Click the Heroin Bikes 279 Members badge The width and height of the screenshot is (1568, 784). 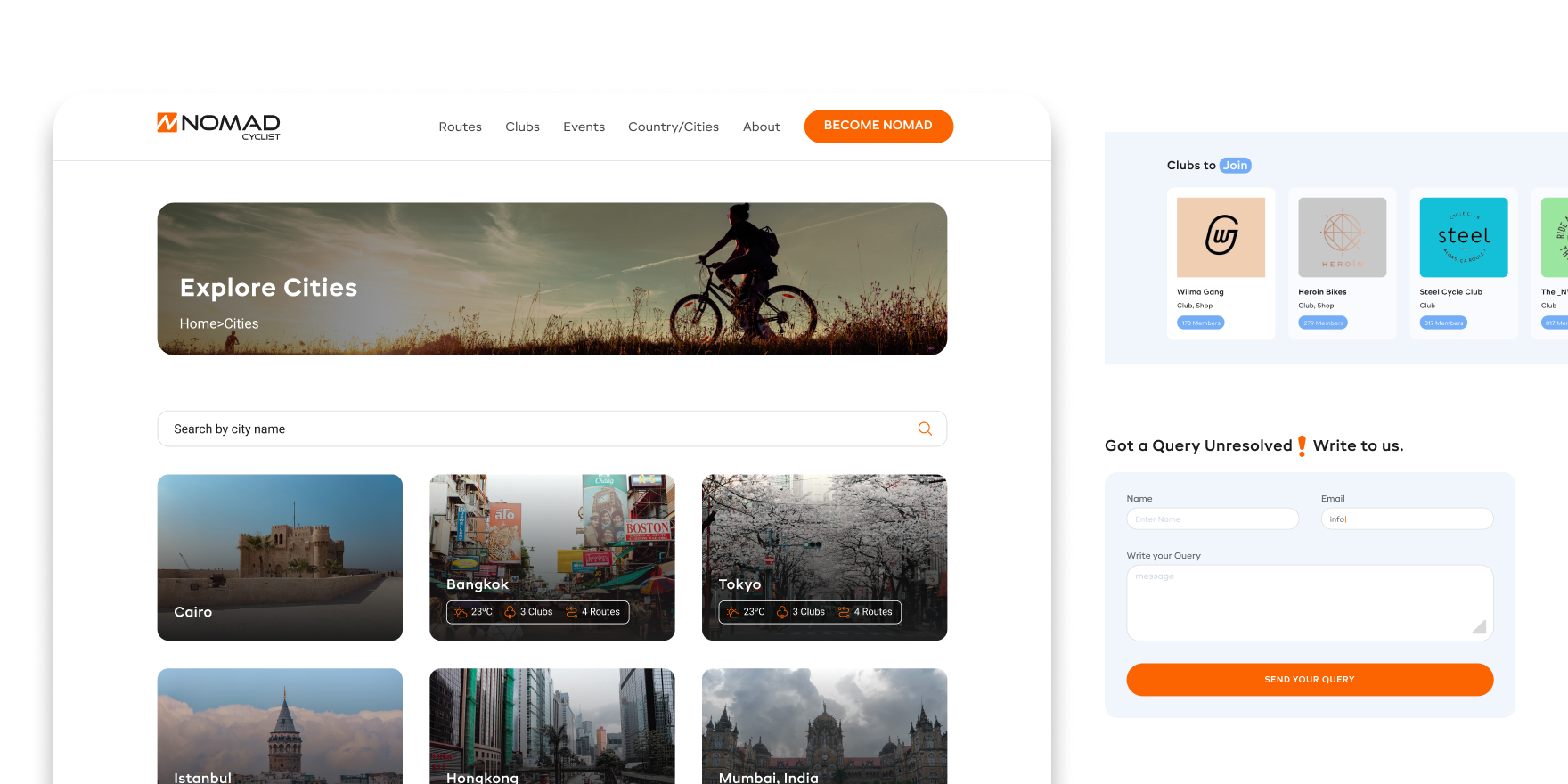pyautogui.click(x=1322, y=323)
